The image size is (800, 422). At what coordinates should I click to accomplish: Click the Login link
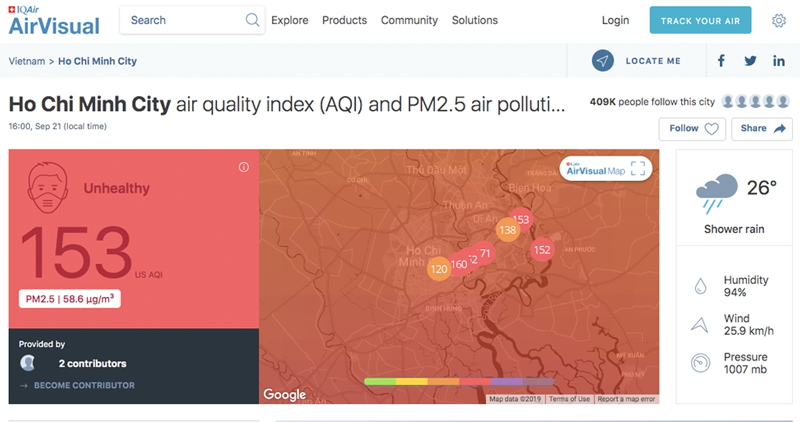[x=615, y=20]
